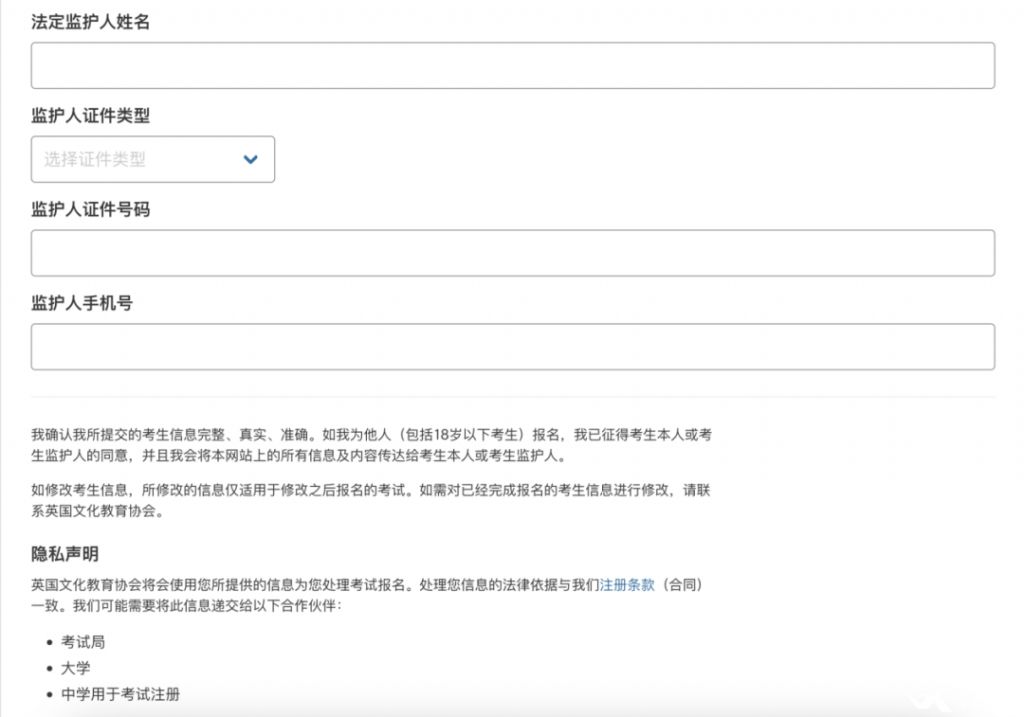Click the 考试局 bullet list item
This screenshot has width=1024, height=717.
(x=83, y=642)
